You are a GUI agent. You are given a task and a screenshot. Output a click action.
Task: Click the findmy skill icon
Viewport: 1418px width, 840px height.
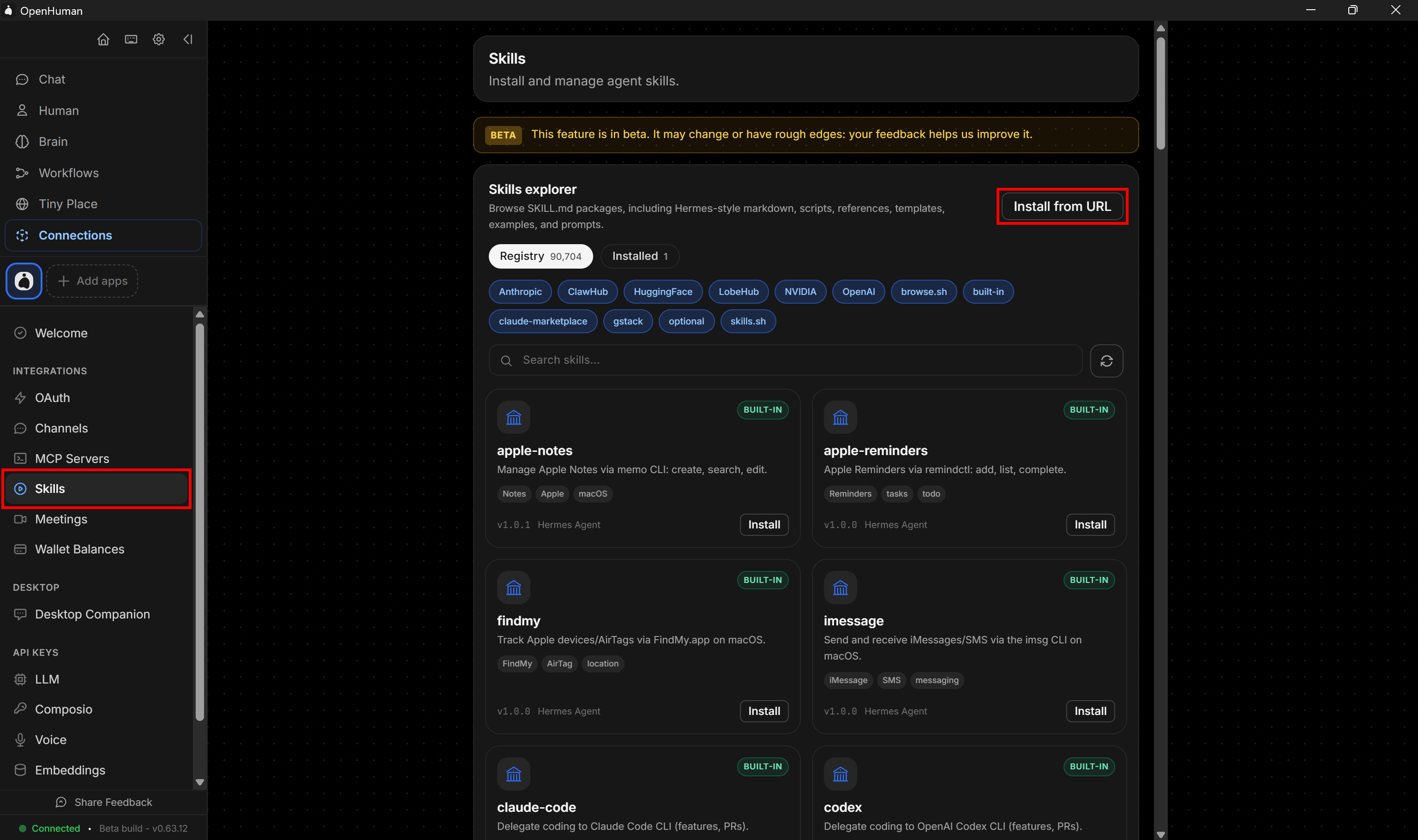[513, 588]
